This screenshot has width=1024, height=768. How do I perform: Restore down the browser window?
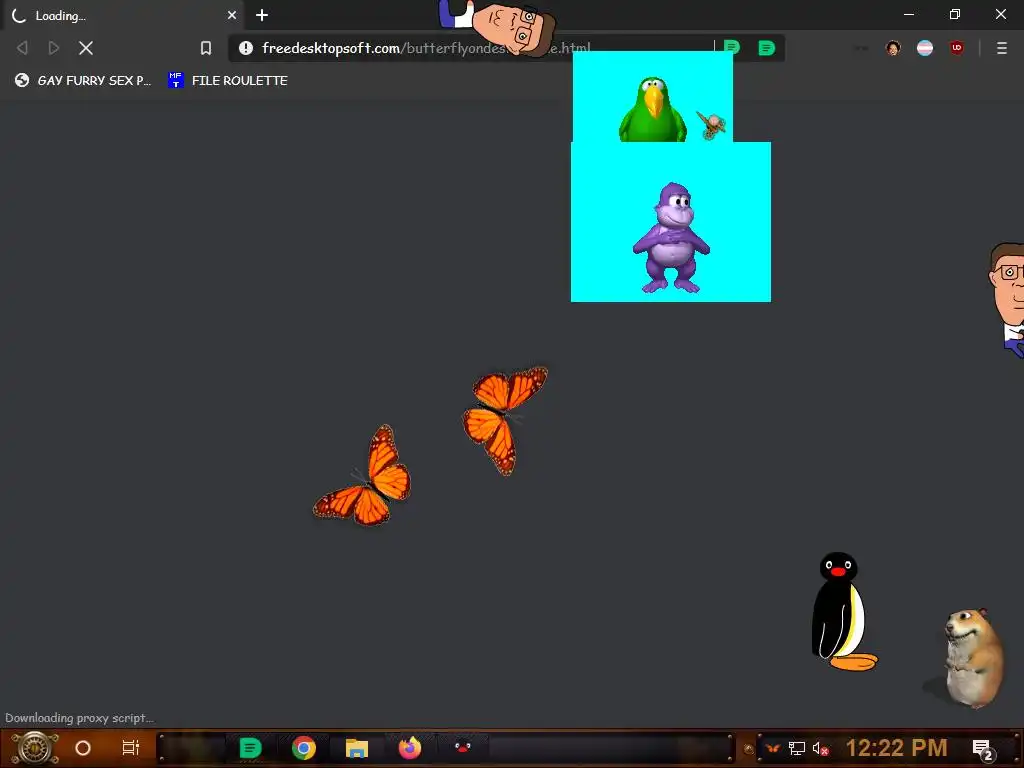[955, 14]
